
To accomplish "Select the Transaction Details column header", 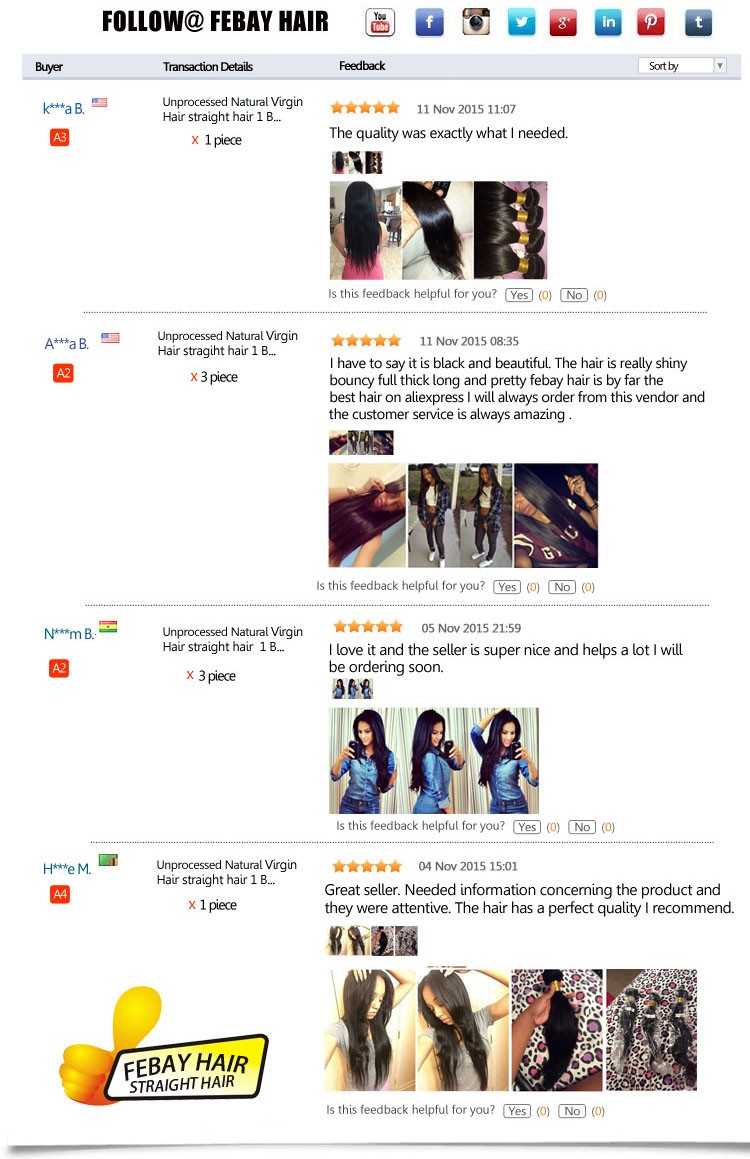I will [x=208, y=67].
